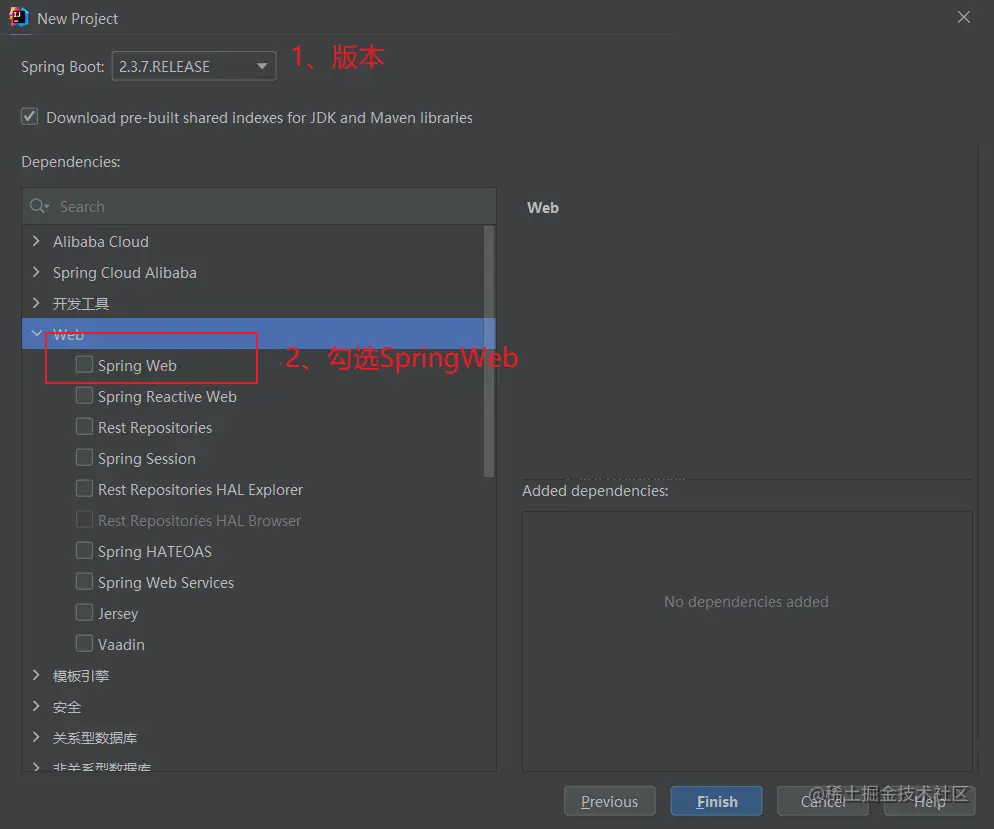This screenshot has width=994, height=829.
Task: Expand the Spring Cloud Alibaba category
Action: click(36, 272)
